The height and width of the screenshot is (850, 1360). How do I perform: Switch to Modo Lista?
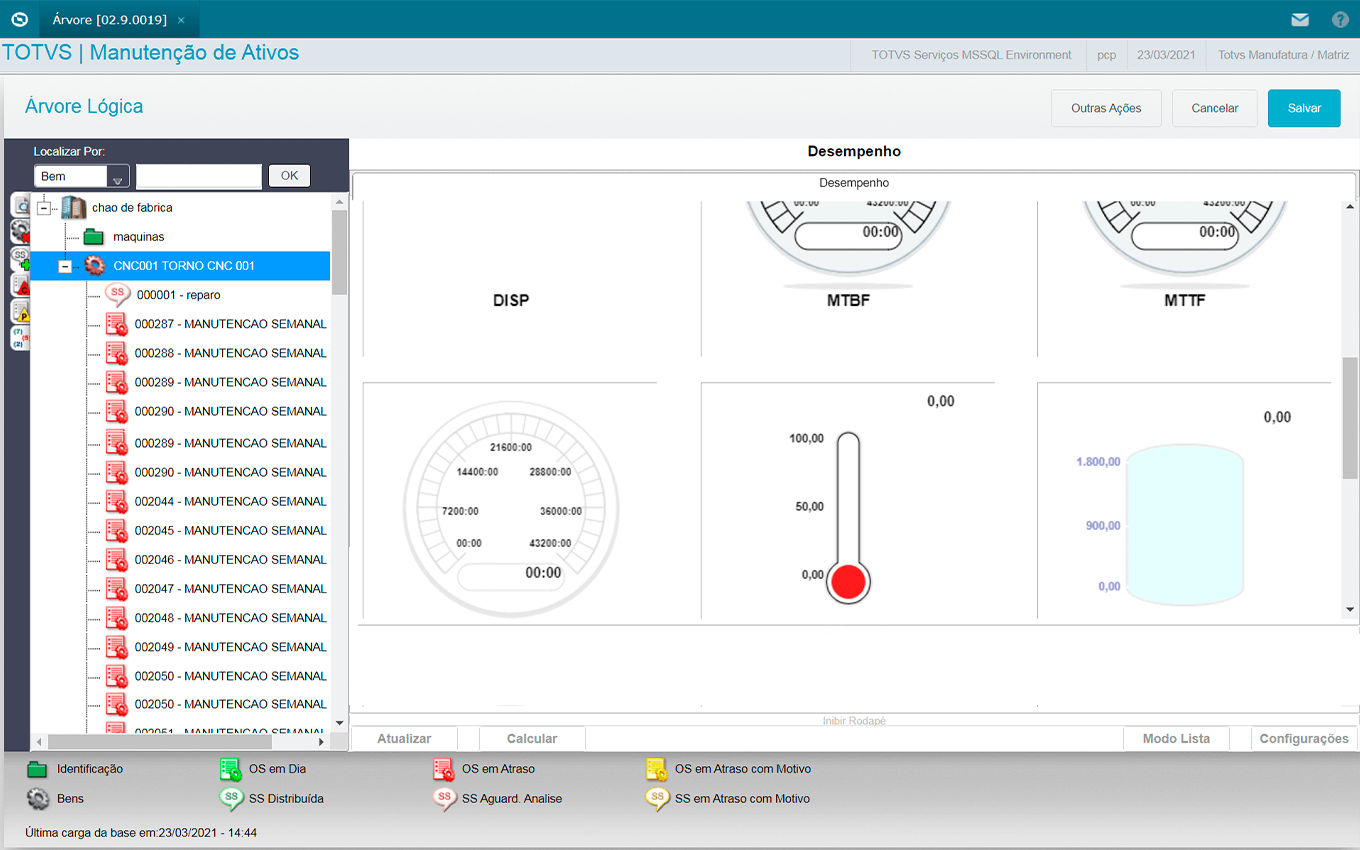pyautogui.click(x=1176, y=739)
